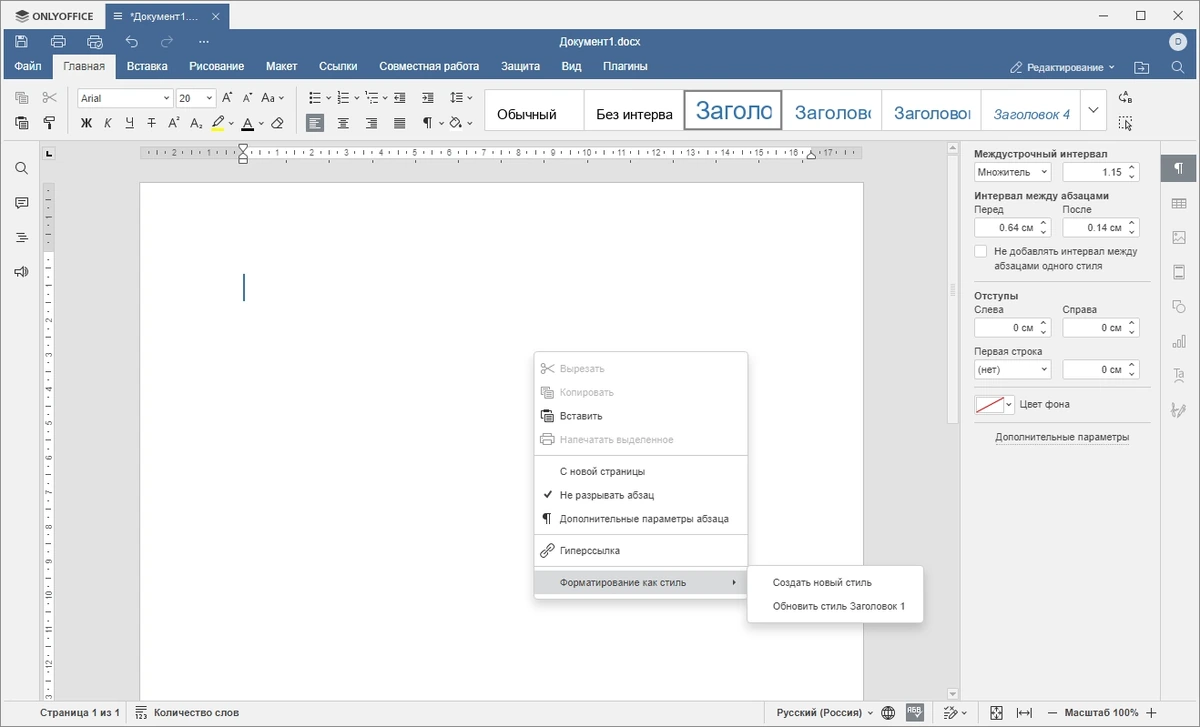This screenshot has height=727, width=1200.
Task: Open the Цвет фона color picker
Action: 995,405
